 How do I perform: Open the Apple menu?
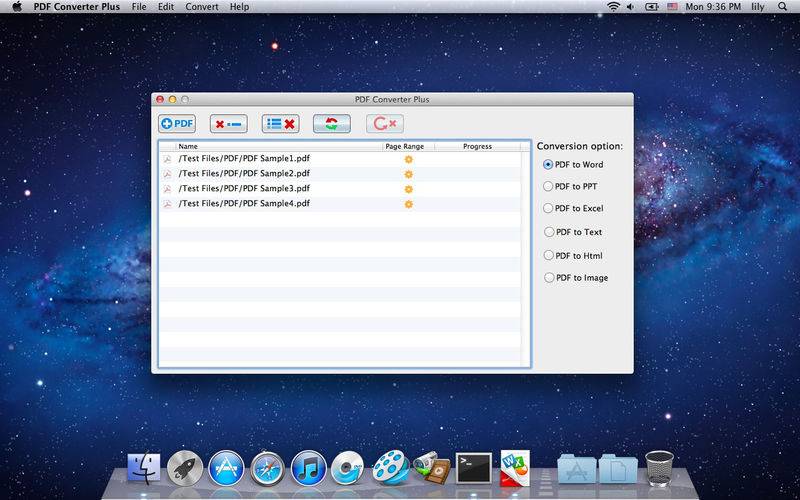[17, 7]
